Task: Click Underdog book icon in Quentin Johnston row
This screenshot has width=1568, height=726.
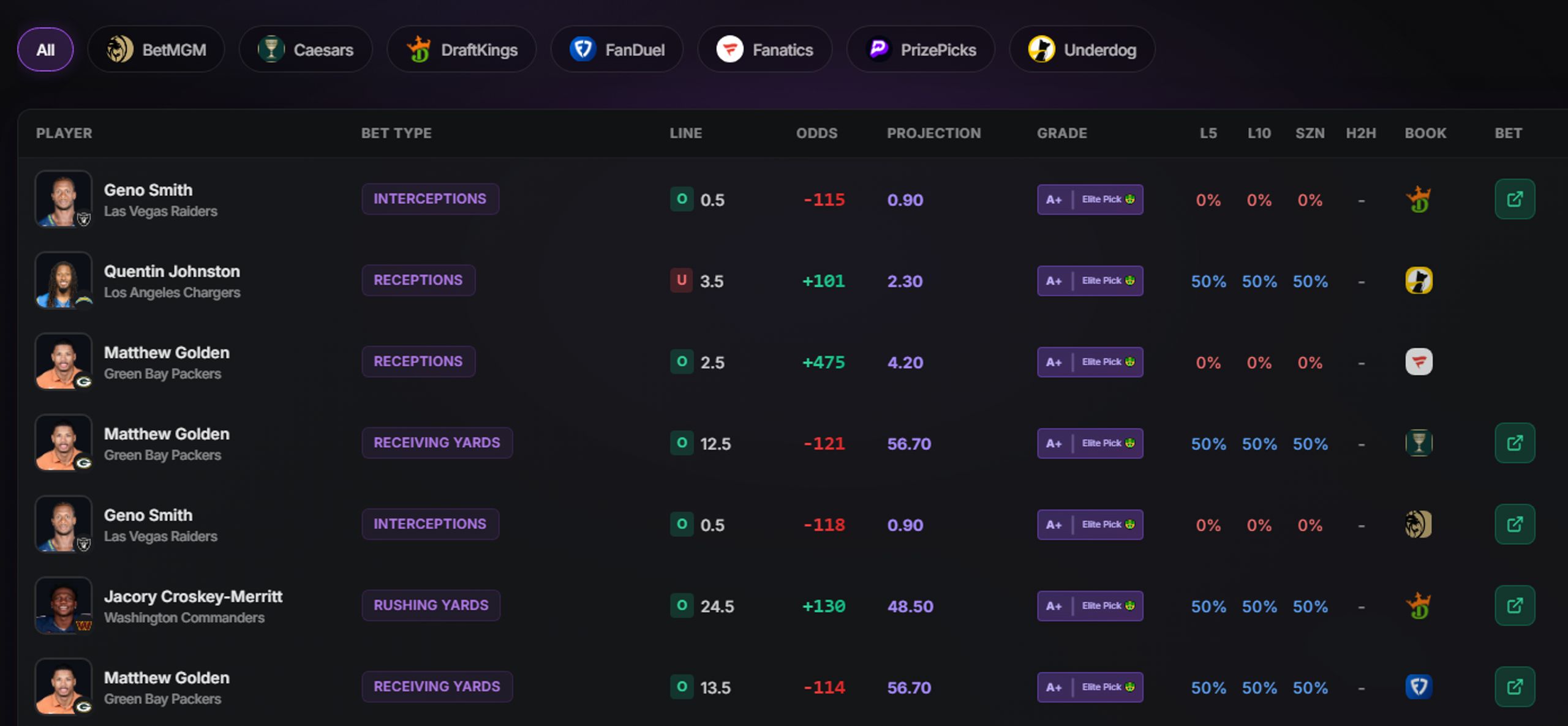Action: (x=1419, y=280)
